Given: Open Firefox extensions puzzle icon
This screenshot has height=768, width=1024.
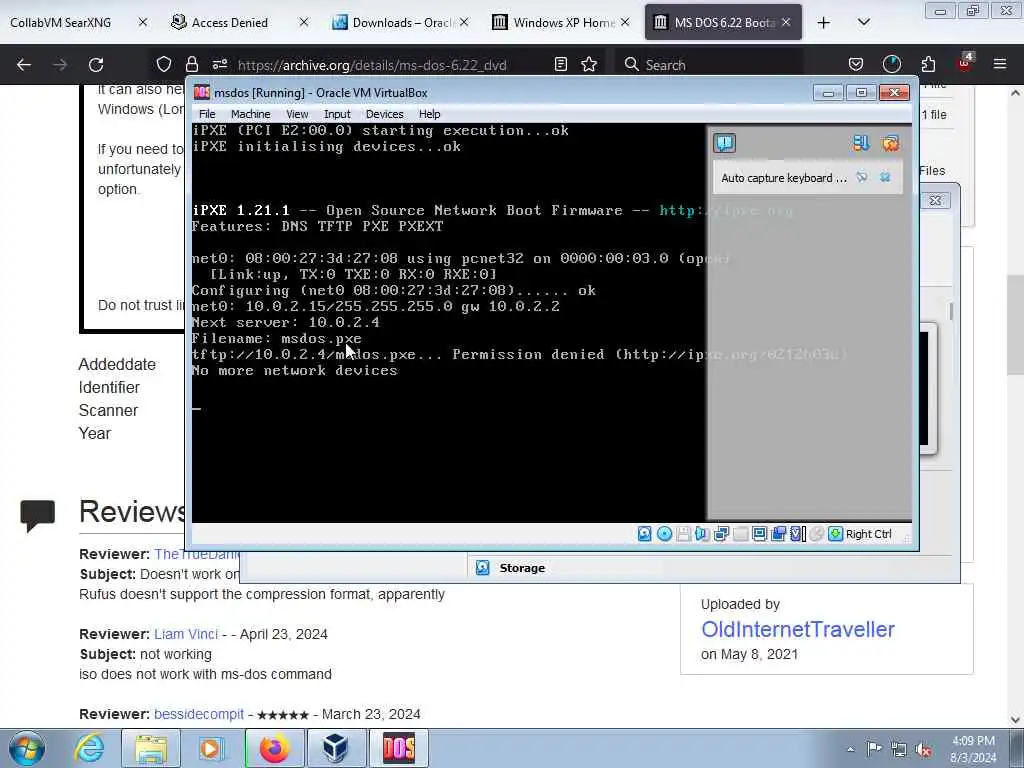Looking at the screenshot, I should [928, 65].
